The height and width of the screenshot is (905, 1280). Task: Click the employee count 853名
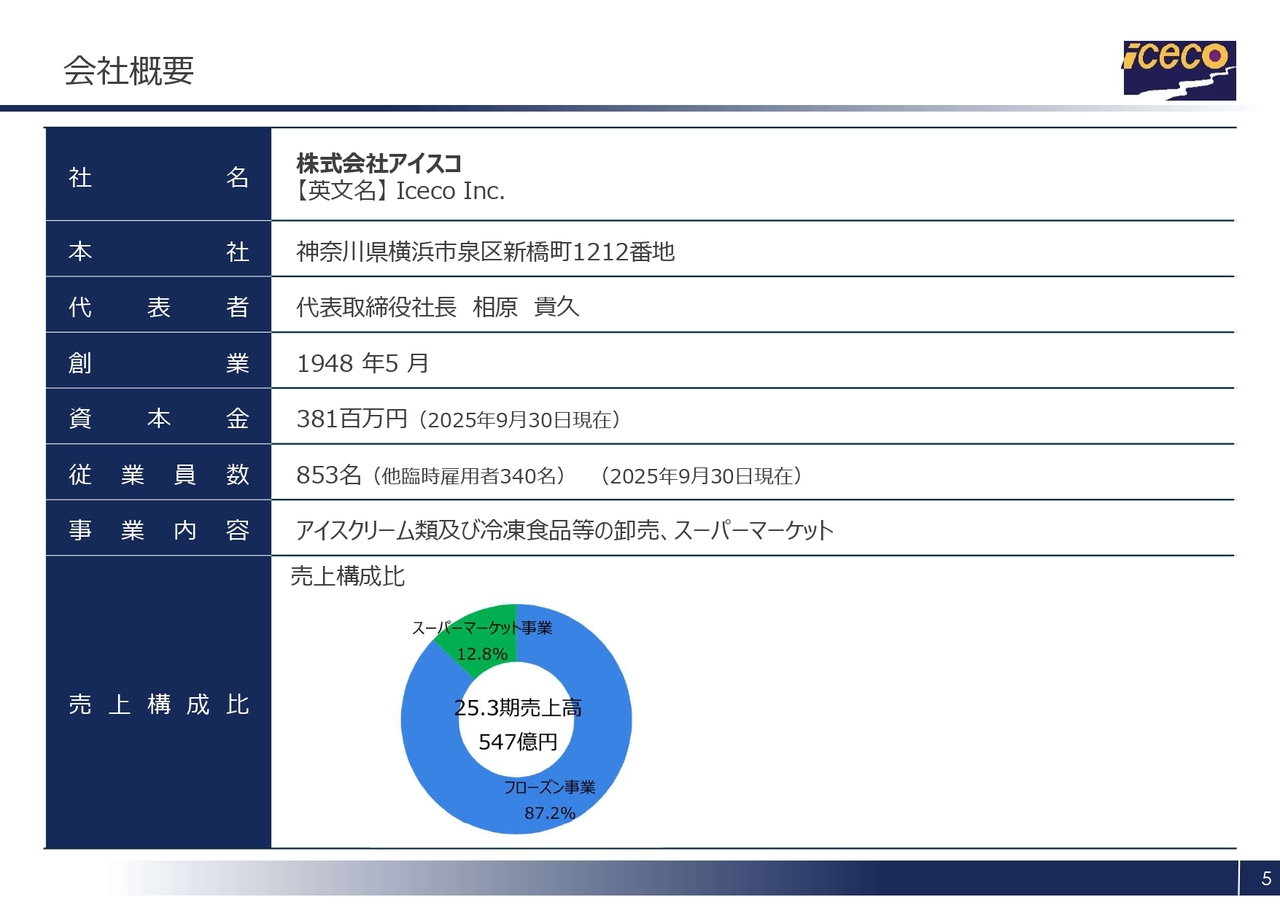(x=329, y=475)
